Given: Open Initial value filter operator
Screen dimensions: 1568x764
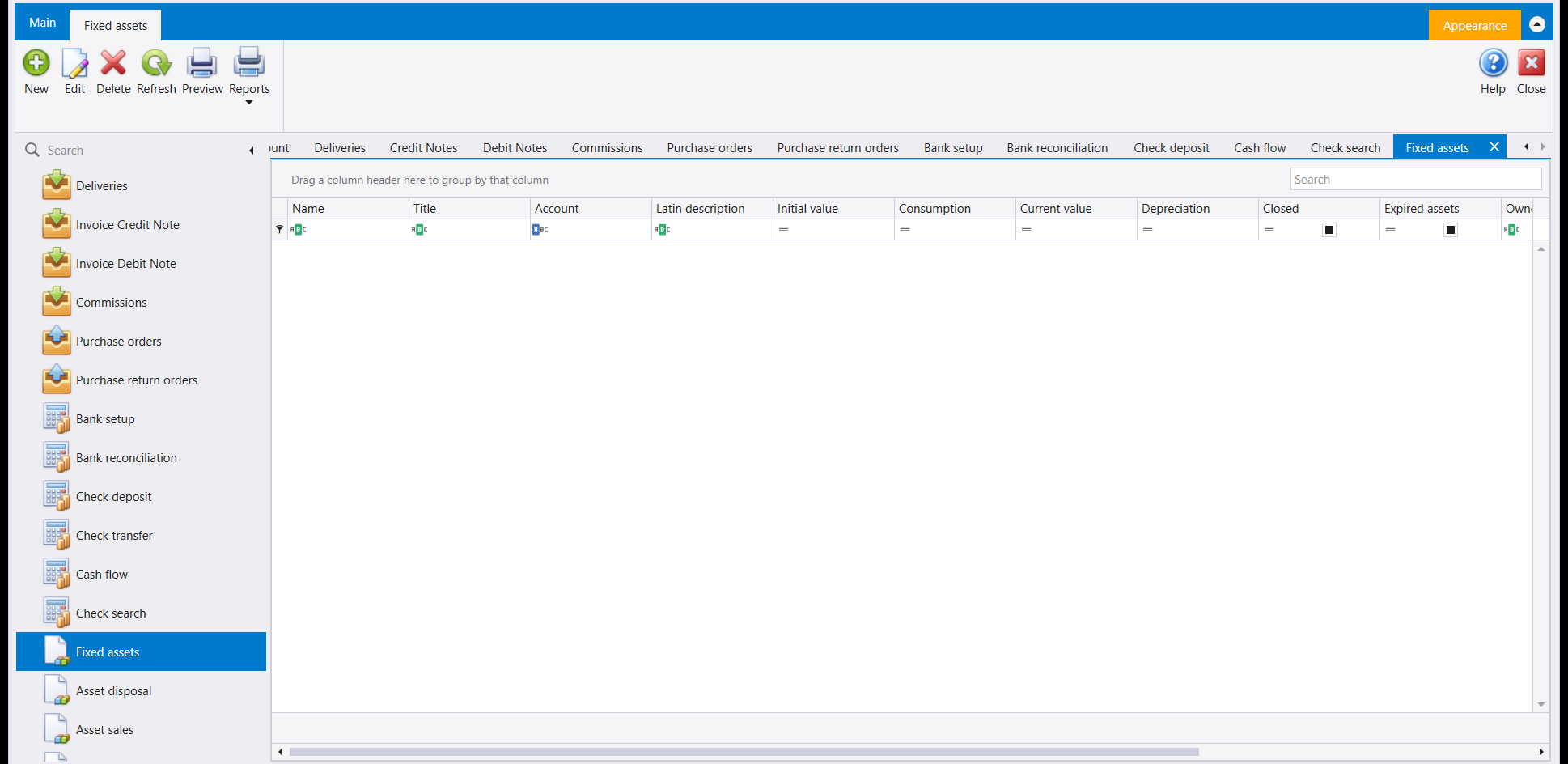Looking at the screenshot, I should (x=783, y=230).
